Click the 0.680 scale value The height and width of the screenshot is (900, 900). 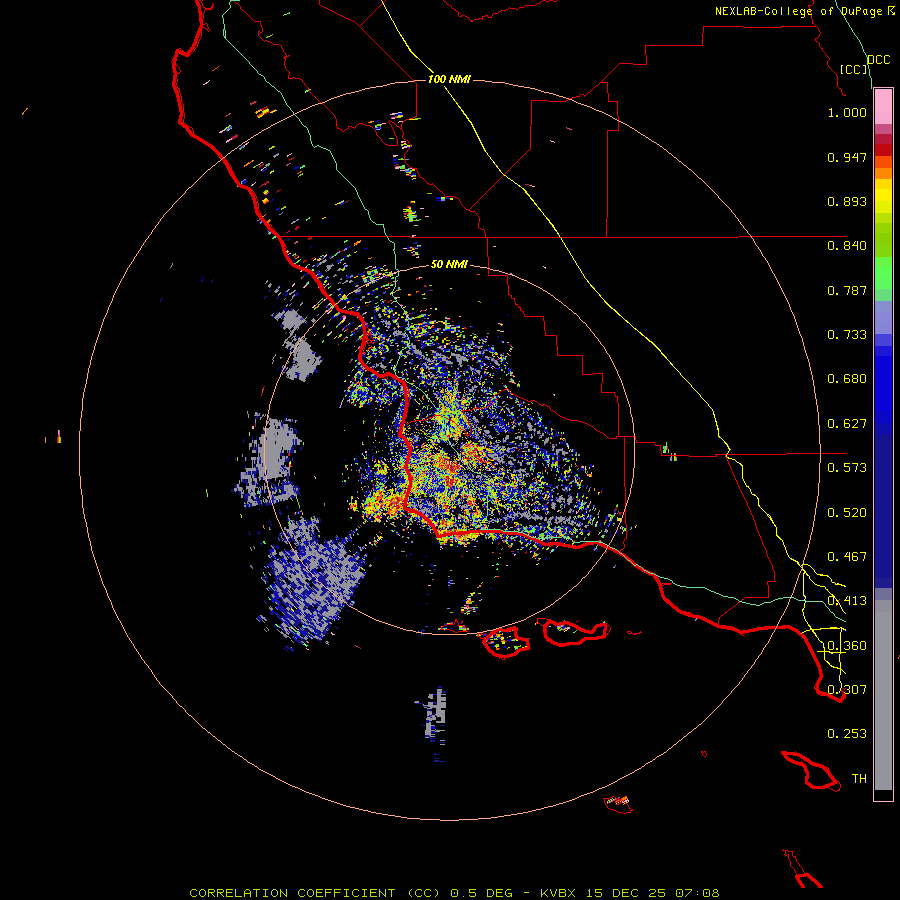[x=847, y=379]
